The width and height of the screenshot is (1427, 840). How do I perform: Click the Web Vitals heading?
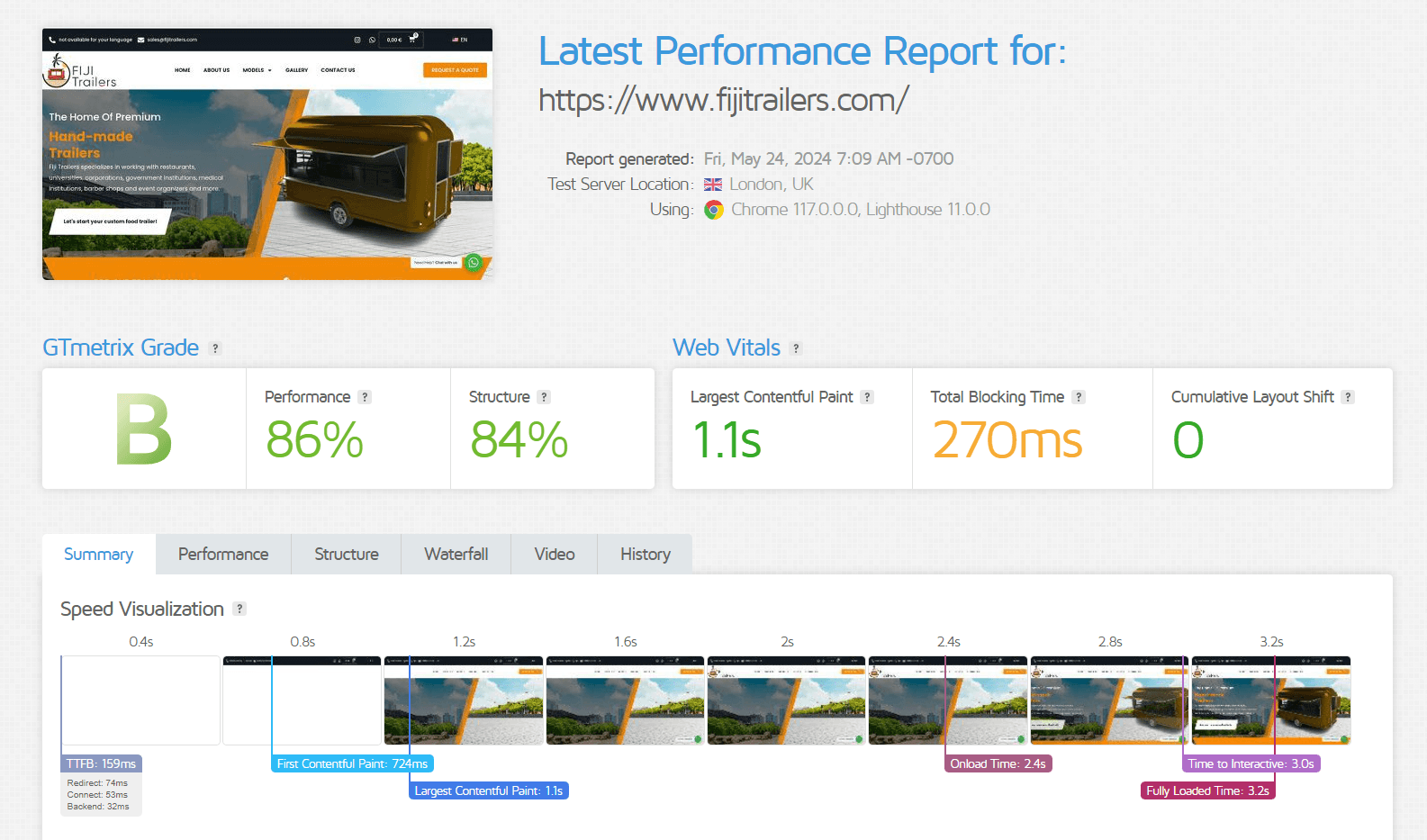pyautogui.click(x=727, y=348)
